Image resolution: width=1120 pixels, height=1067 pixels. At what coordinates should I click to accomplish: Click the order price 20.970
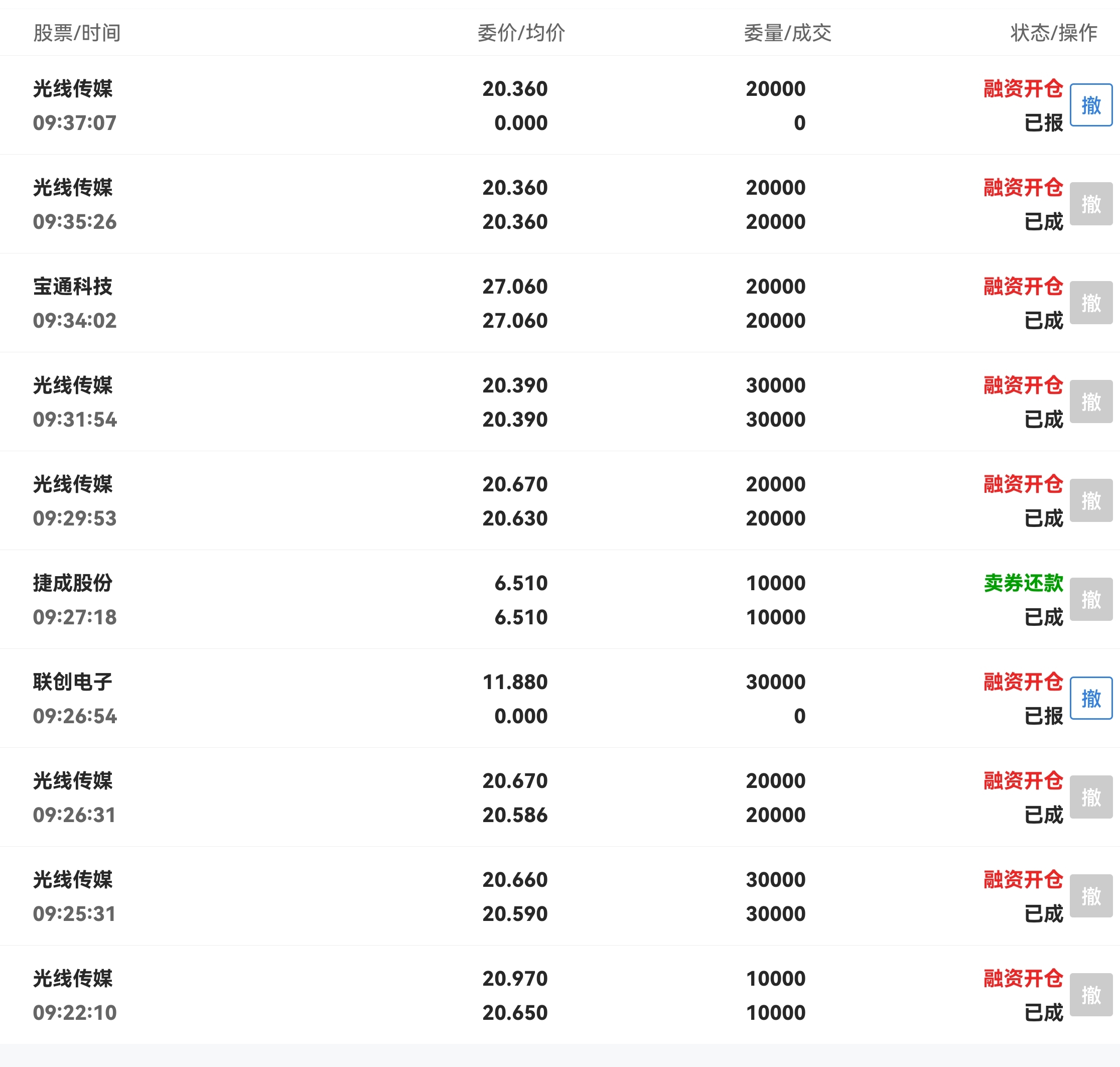[x=515, y=979]
